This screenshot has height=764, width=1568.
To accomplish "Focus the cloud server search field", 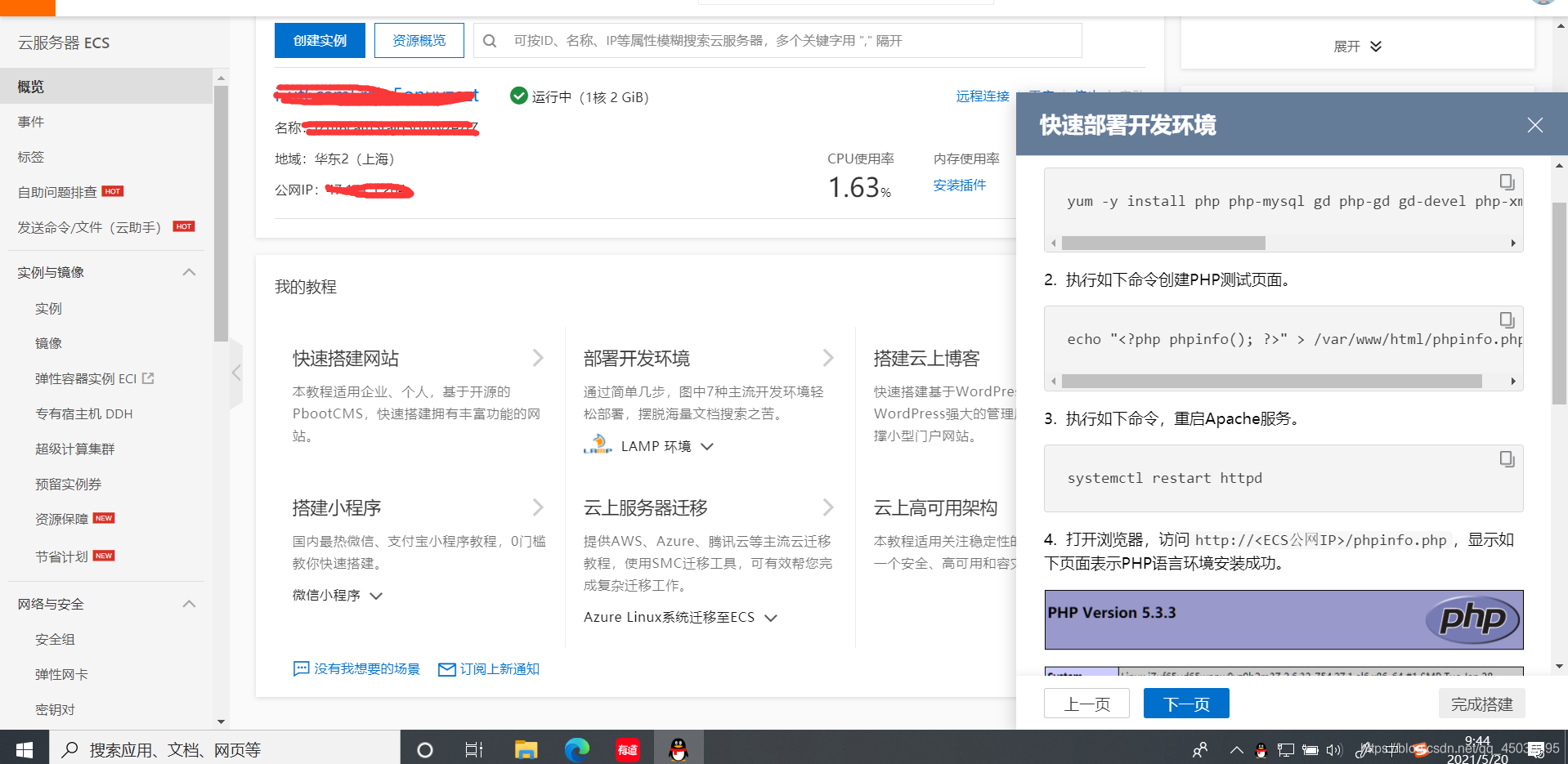I will (777, 41).
